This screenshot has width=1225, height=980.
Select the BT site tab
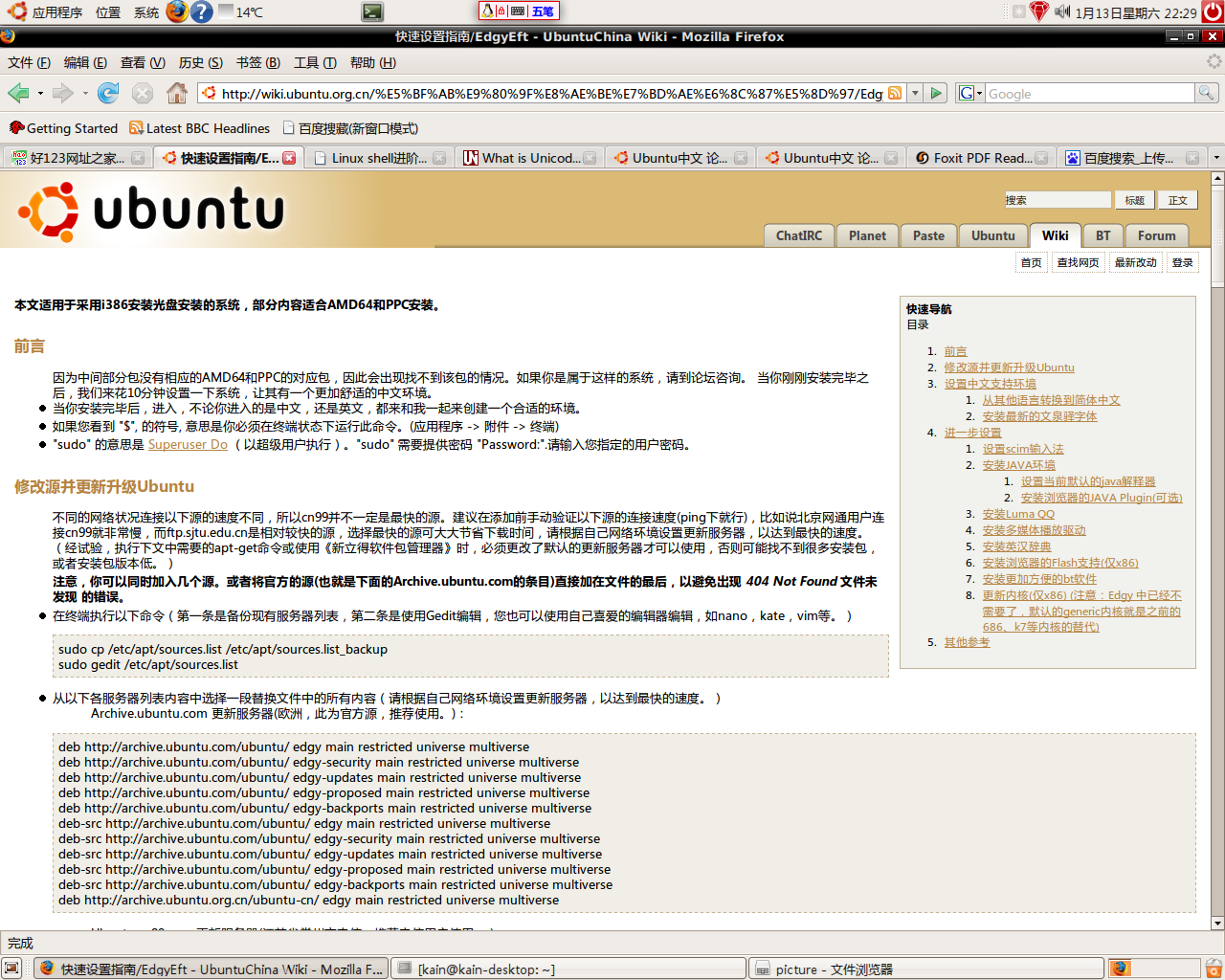tap(1103, 235)
